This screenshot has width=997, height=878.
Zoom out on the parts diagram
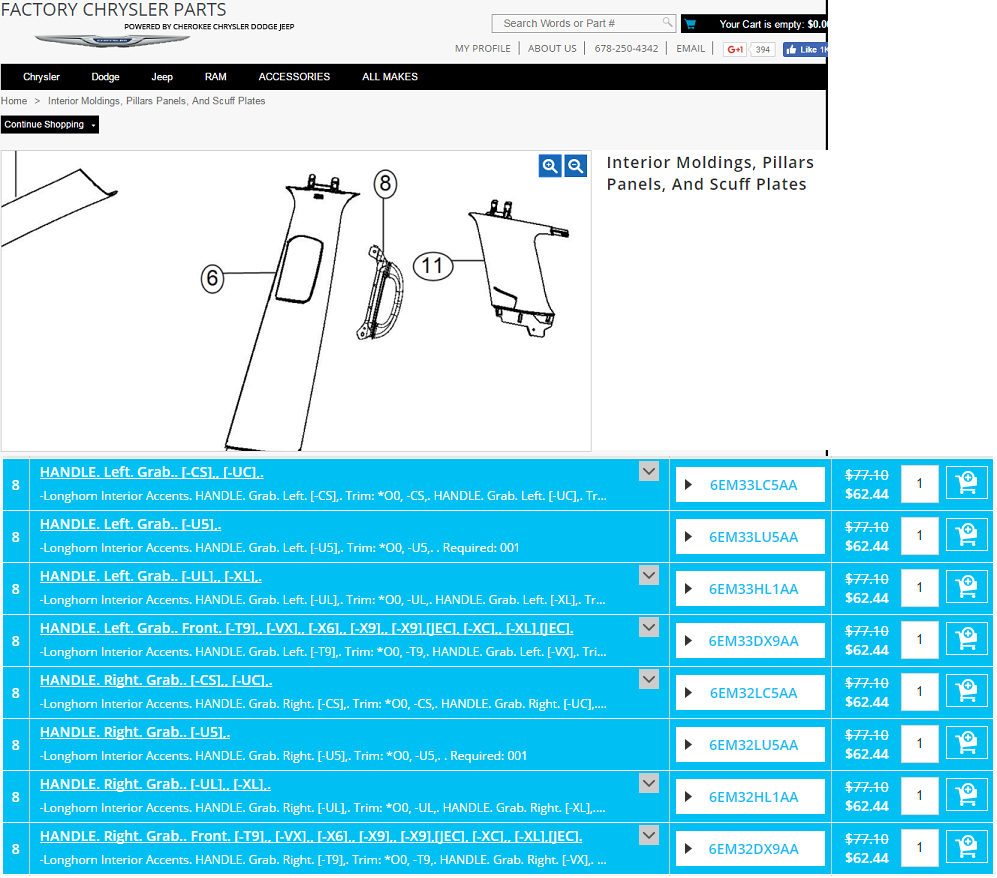point(575,167)
